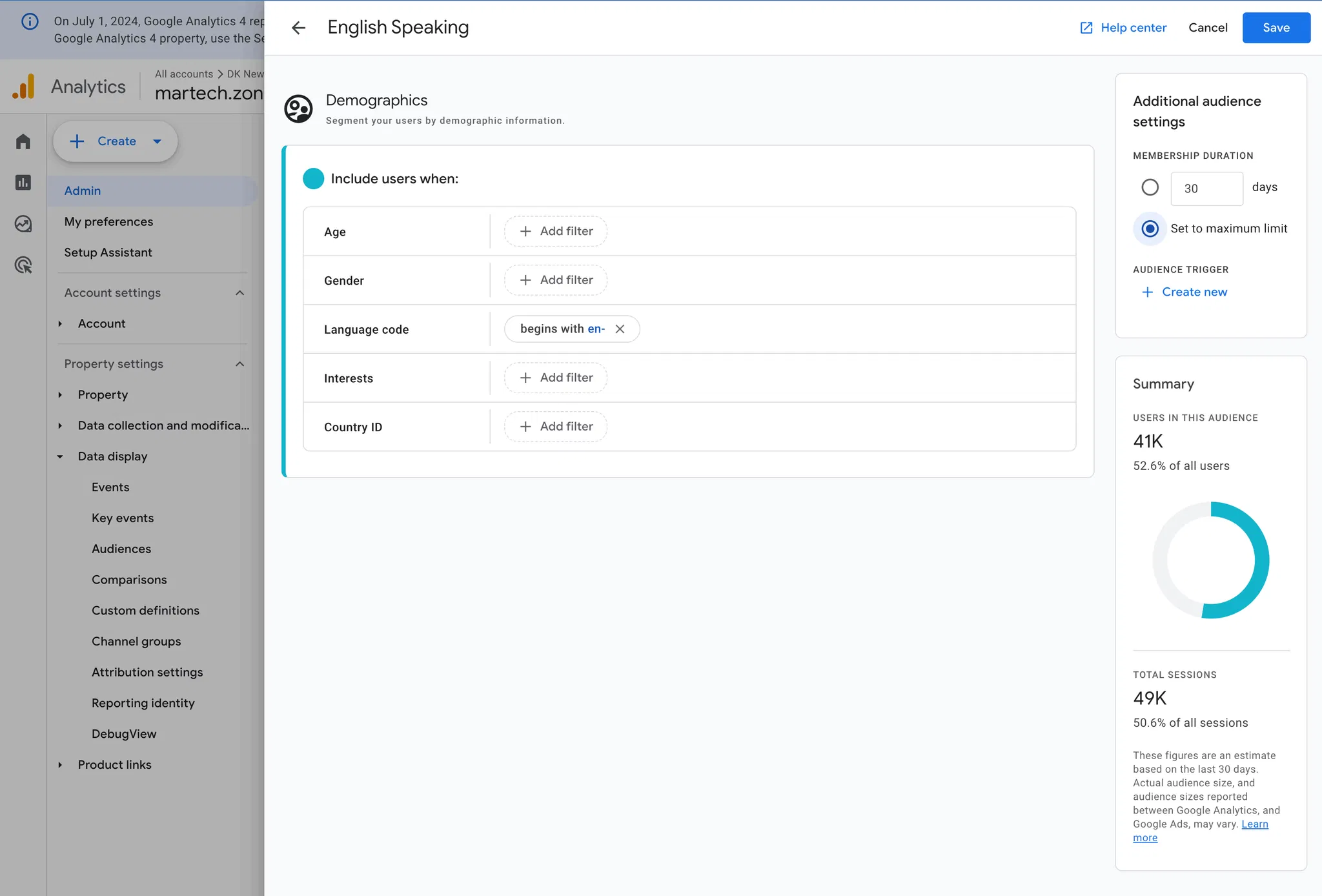Click the Google Analytics logo
Screen dimensions: 1322x896
pyautogui.click(x=23, y=87)
